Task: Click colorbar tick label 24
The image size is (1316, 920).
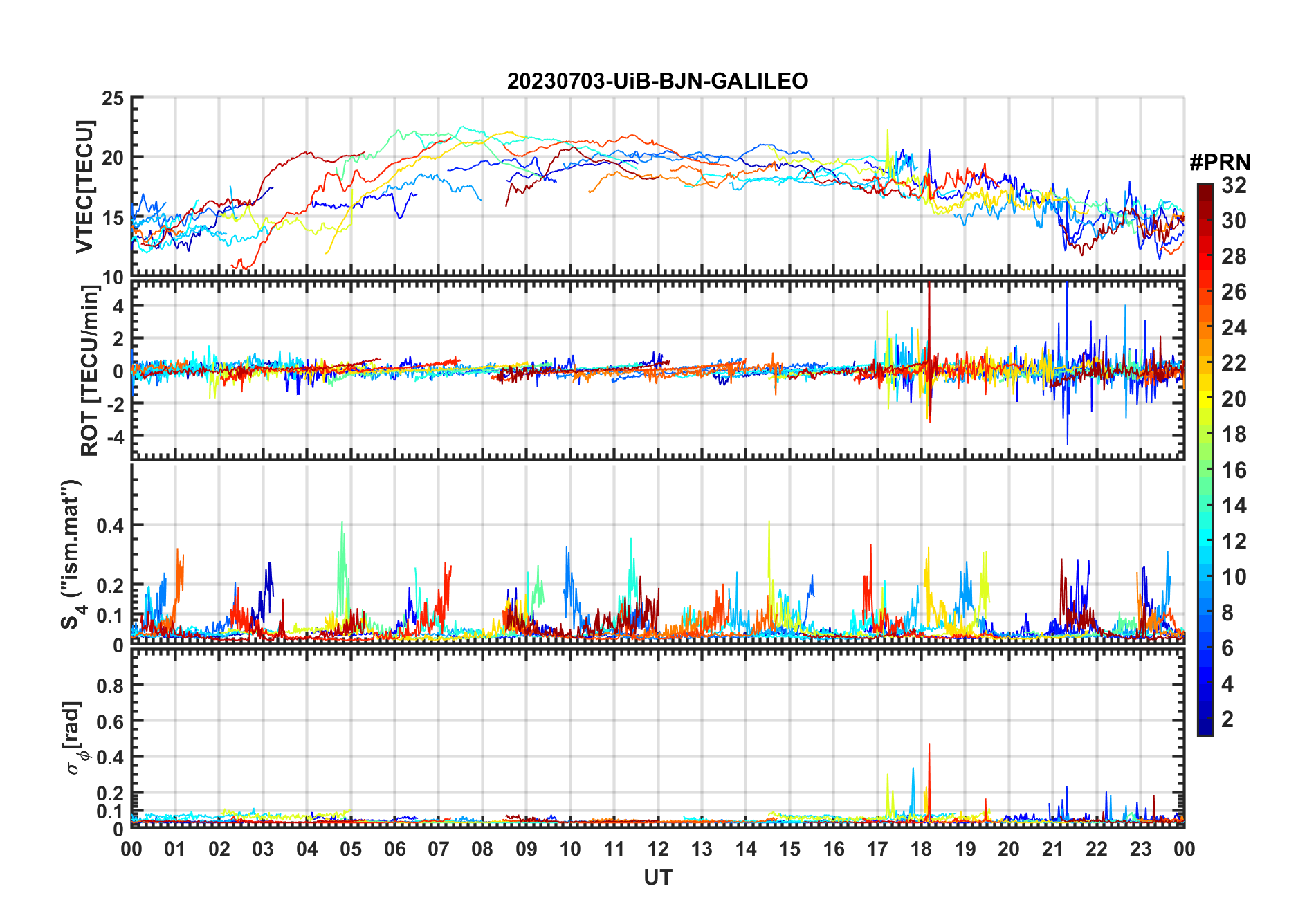Action: (x=1234, y=328)
